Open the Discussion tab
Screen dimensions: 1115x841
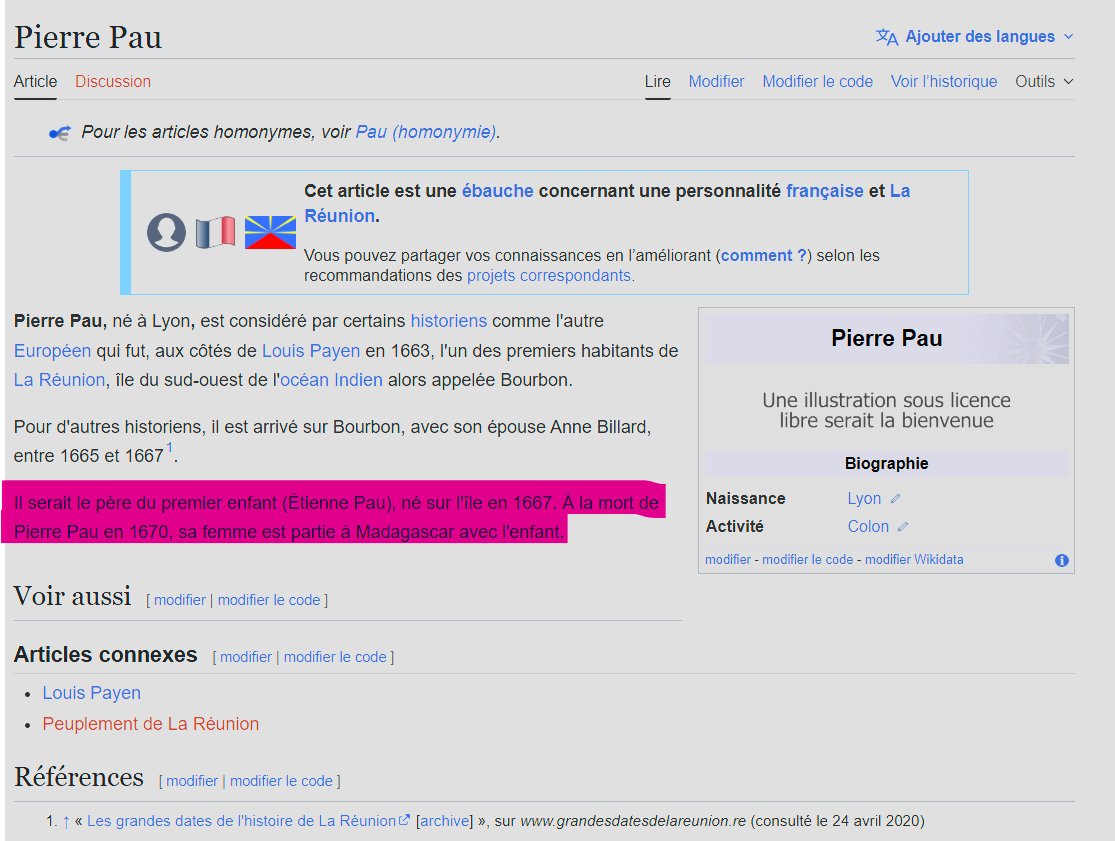point(113,82)
